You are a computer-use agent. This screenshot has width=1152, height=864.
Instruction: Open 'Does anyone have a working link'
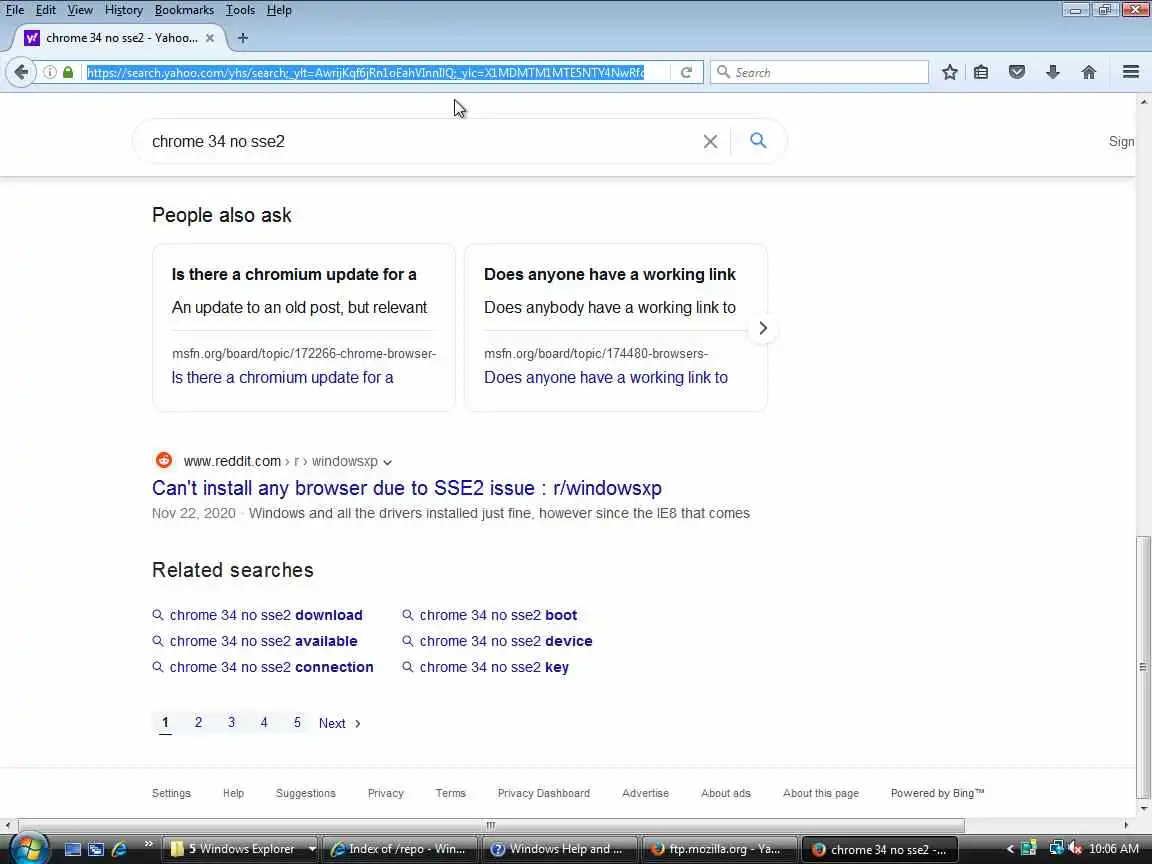605,378
